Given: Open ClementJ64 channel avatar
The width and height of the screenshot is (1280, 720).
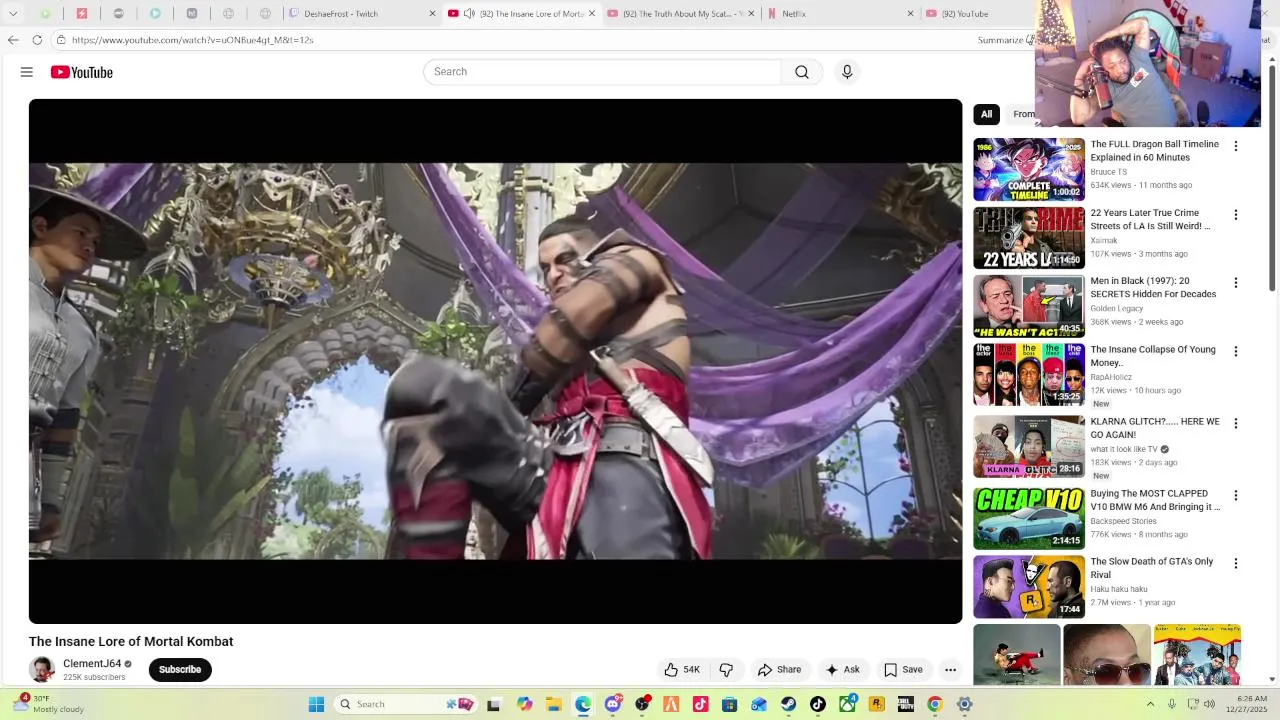Looking at the screenshot, I should point(42,670).
